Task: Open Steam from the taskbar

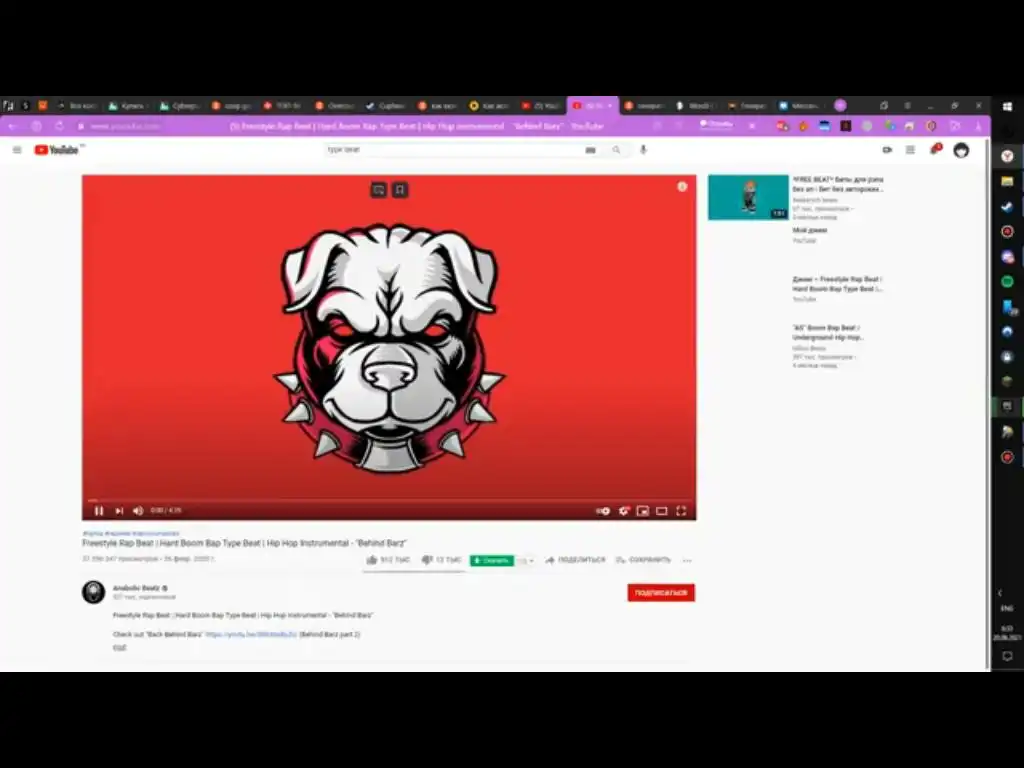Action: [x=1007, y=206]
